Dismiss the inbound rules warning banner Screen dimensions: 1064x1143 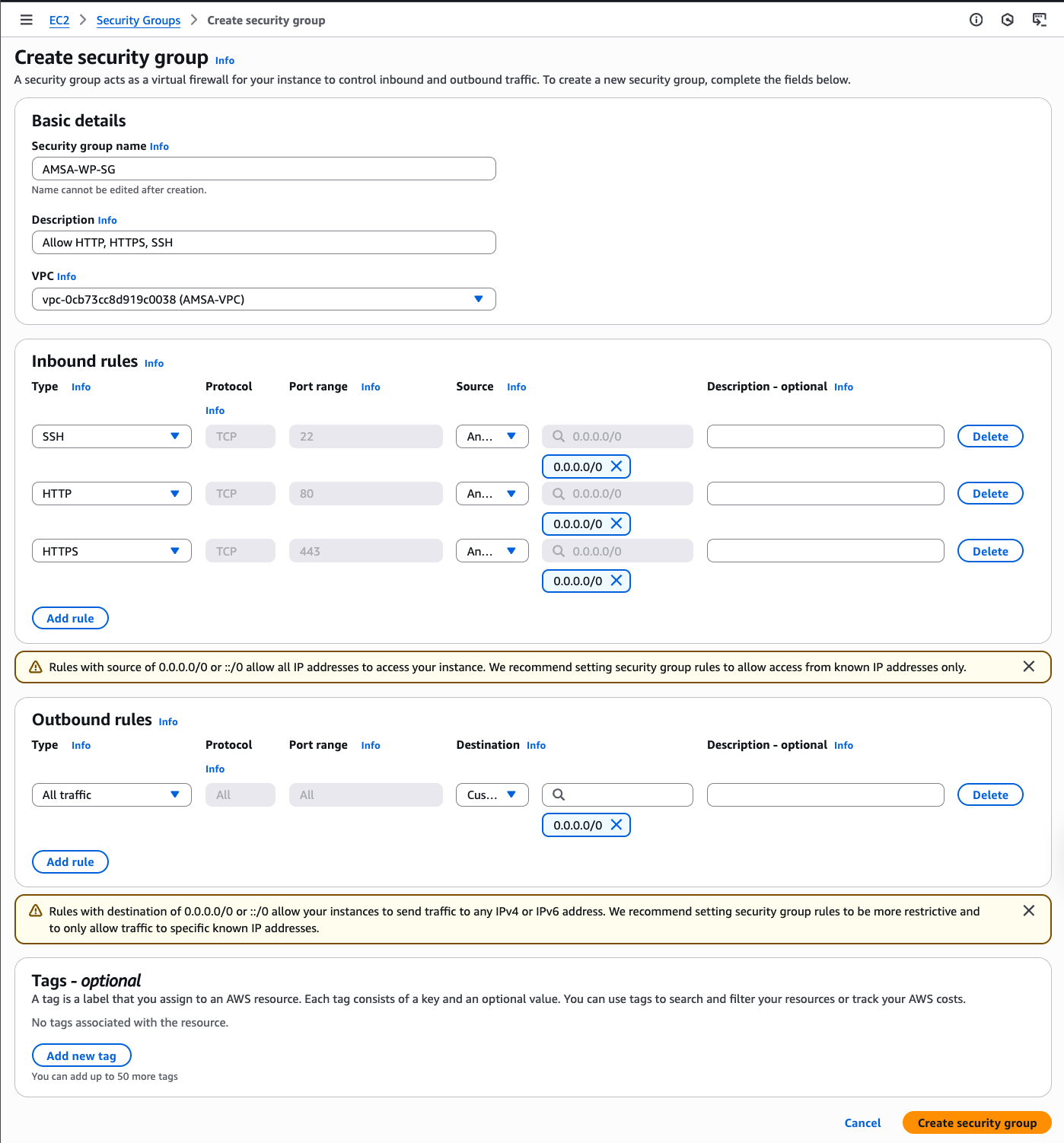click(x=1028, y=667)
